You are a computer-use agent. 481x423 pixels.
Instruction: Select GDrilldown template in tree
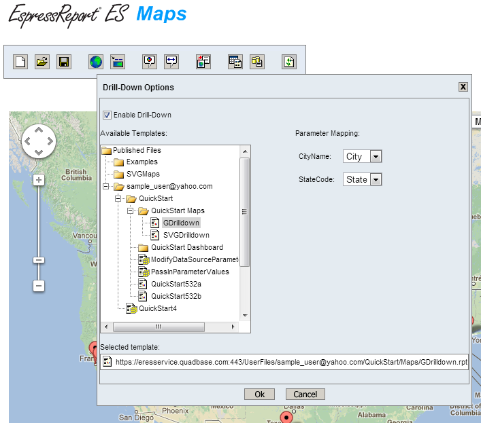point(181,223)
